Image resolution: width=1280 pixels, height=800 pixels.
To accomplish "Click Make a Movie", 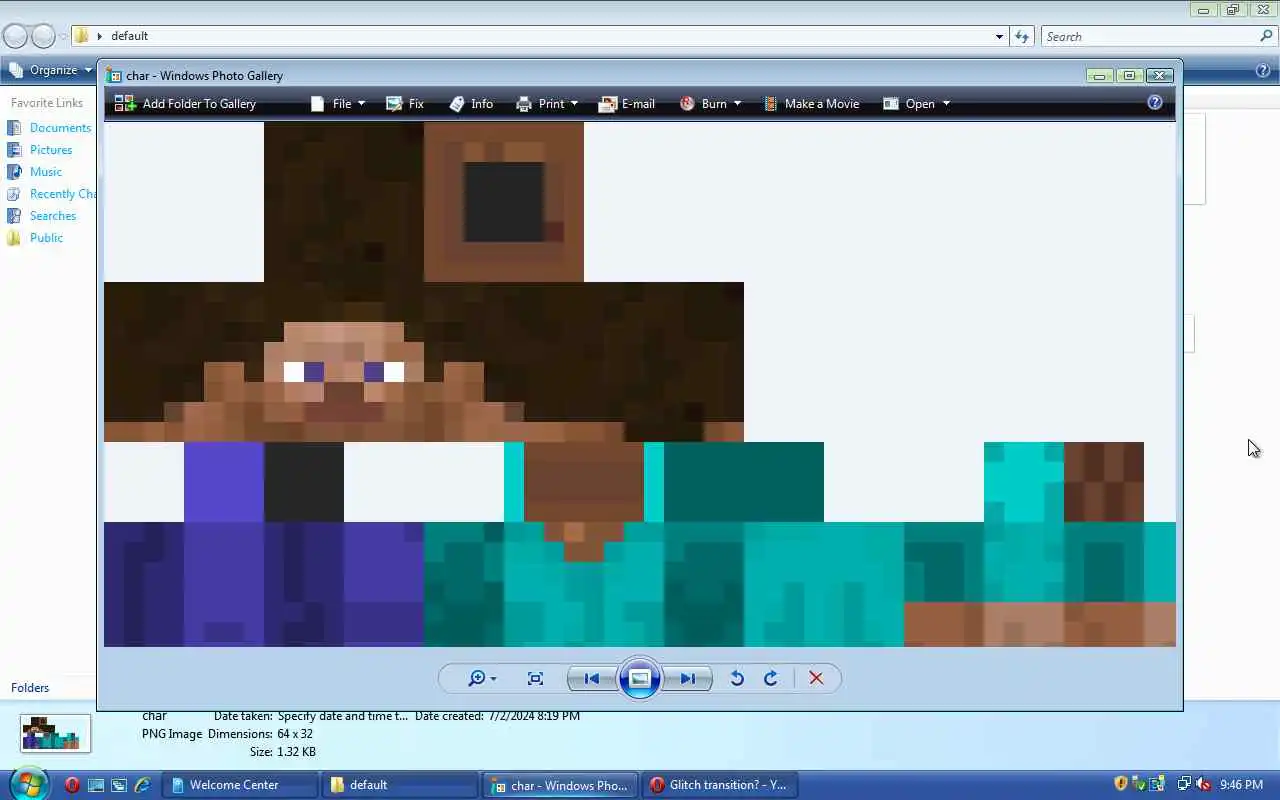I will click(811, 103).
